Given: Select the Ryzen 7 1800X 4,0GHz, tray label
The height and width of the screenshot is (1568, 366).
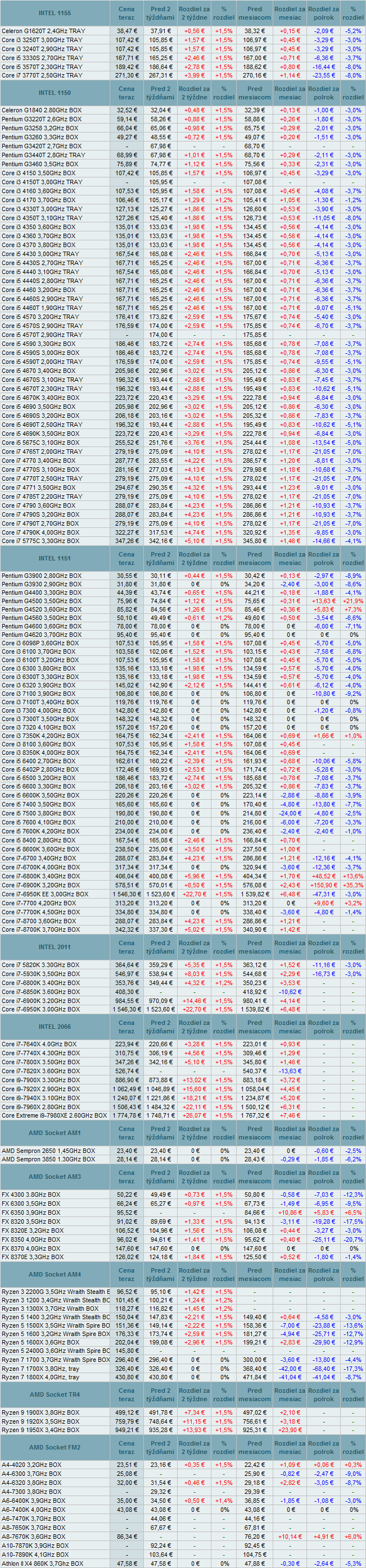Looking at the screenshot, I should 41,1378.
